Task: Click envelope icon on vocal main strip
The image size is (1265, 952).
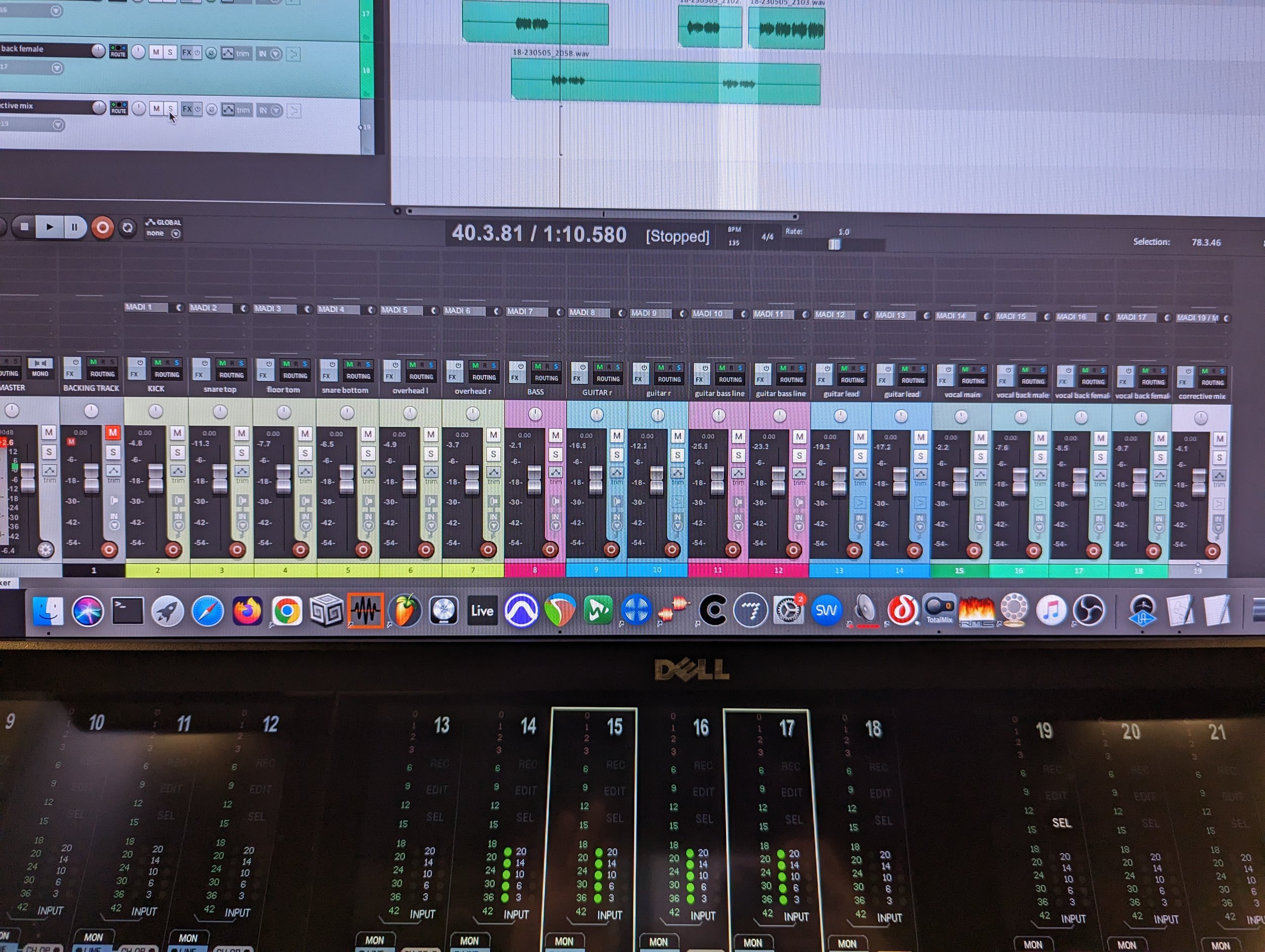Action: coord(980,474)
